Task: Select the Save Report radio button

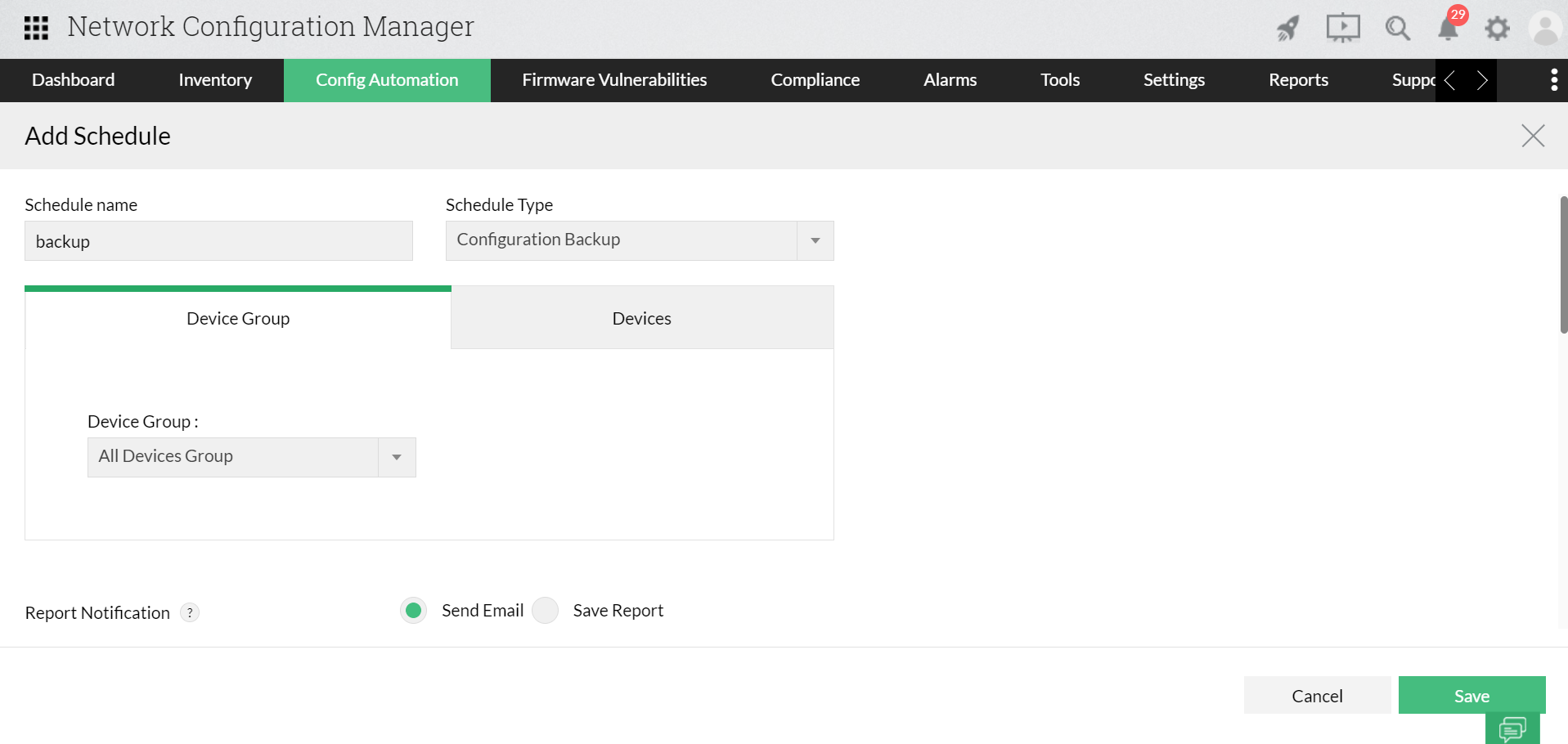Action: pos(546,611)
